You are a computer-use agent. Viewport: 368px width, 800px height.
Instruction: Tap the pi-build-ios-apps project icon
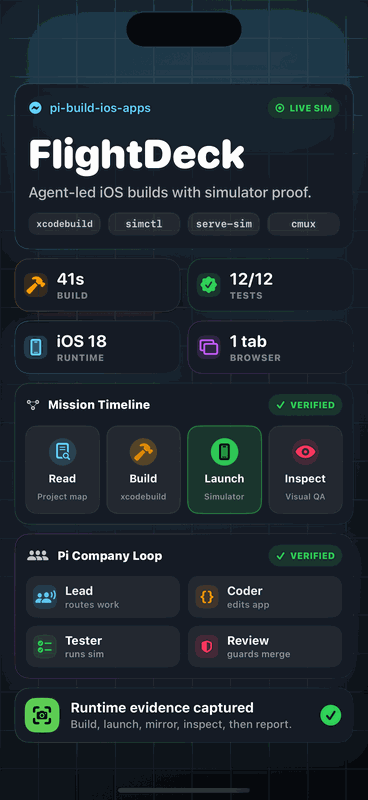tap(35, 108)
